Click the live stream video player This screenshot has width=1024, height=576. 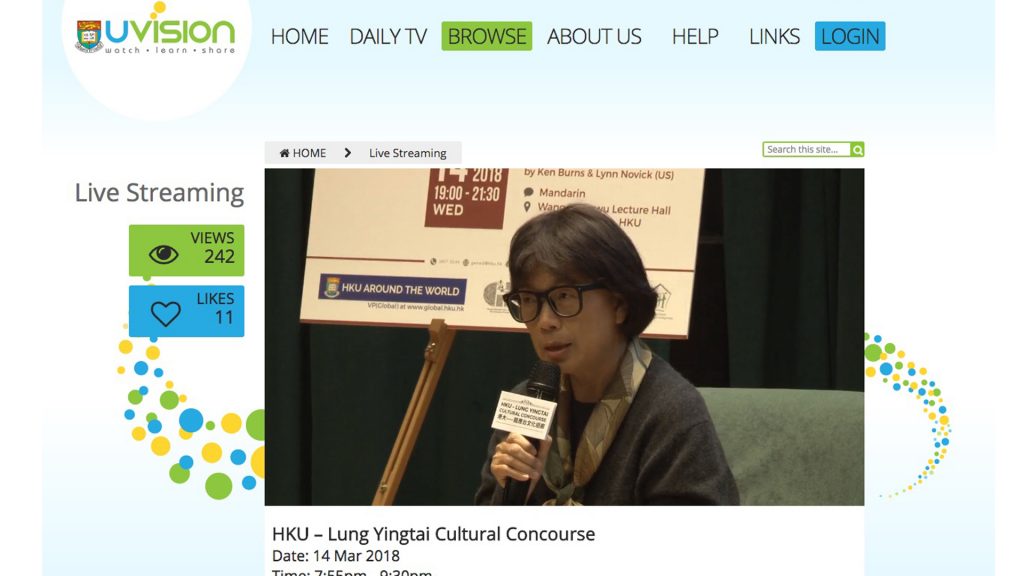564,337
